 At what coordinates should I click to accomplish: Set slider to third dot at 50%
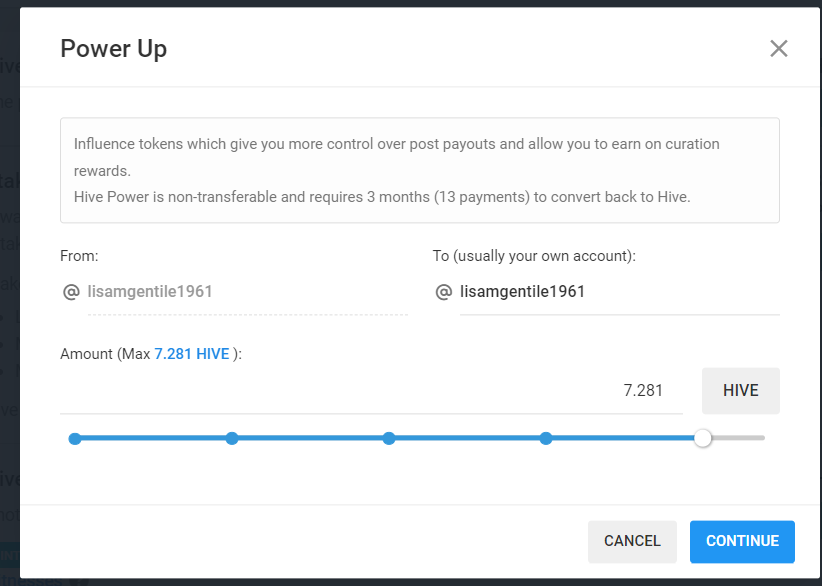click(388, 438)
